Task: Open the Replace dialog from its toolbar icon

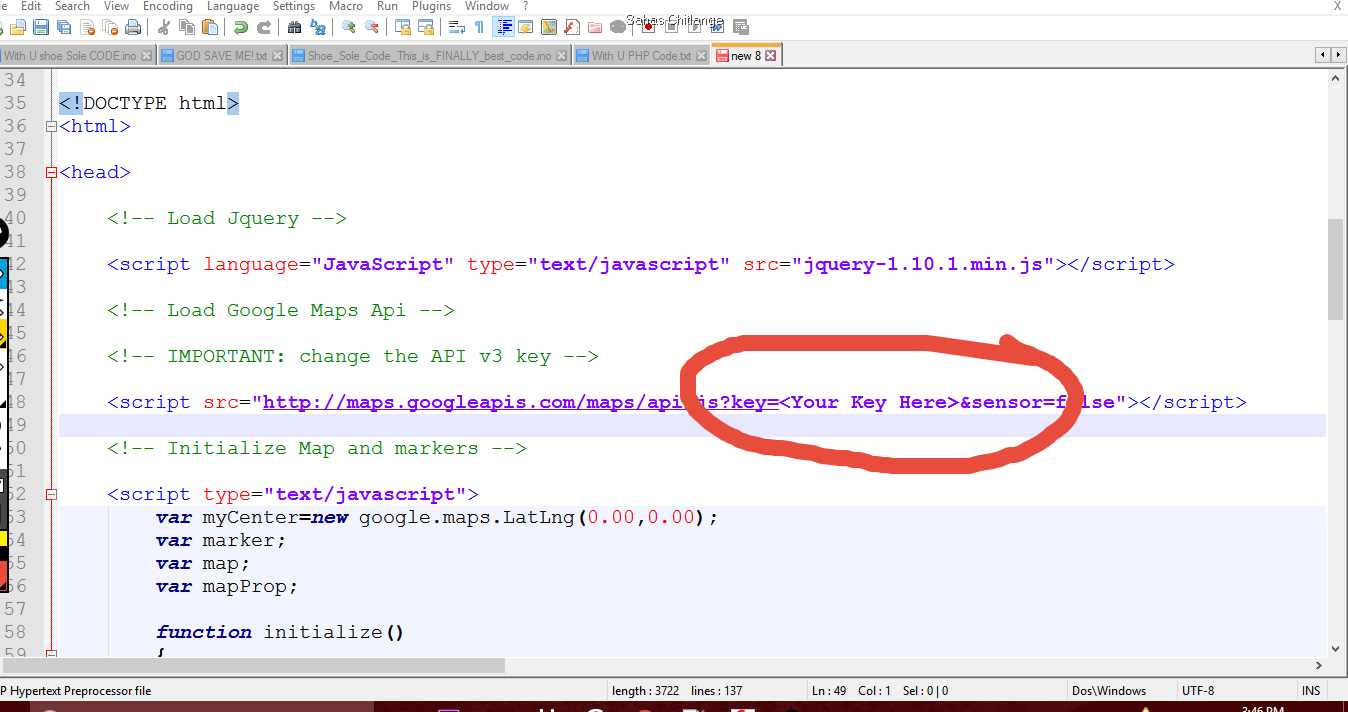Action: tap(317, 27)
